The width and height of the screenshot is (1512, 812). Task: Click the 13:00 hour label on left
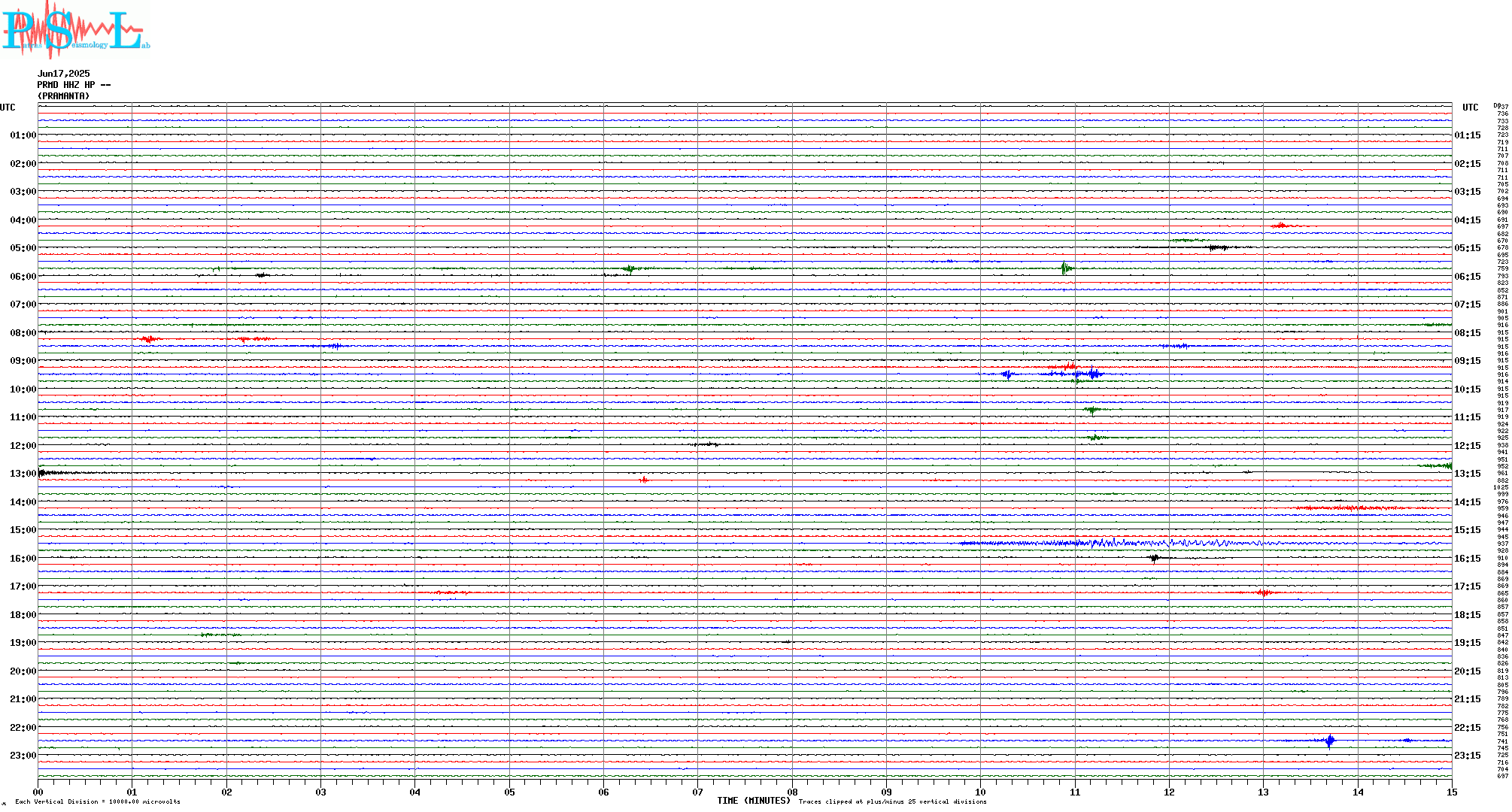coord(23,474)
